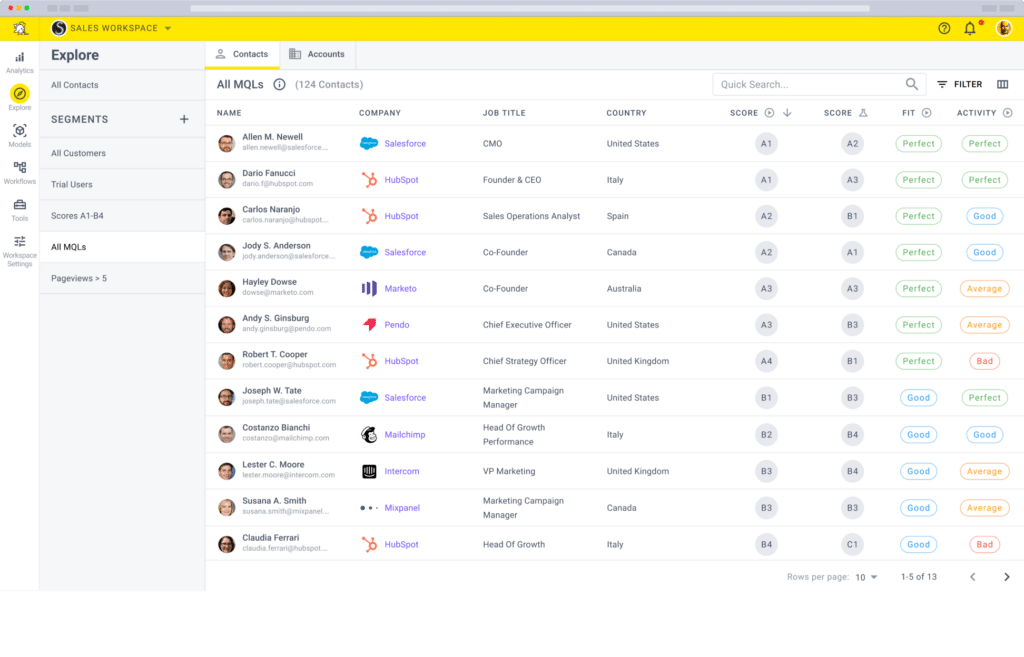
Task: Open the Filter button
Action: tap(959, 84)
